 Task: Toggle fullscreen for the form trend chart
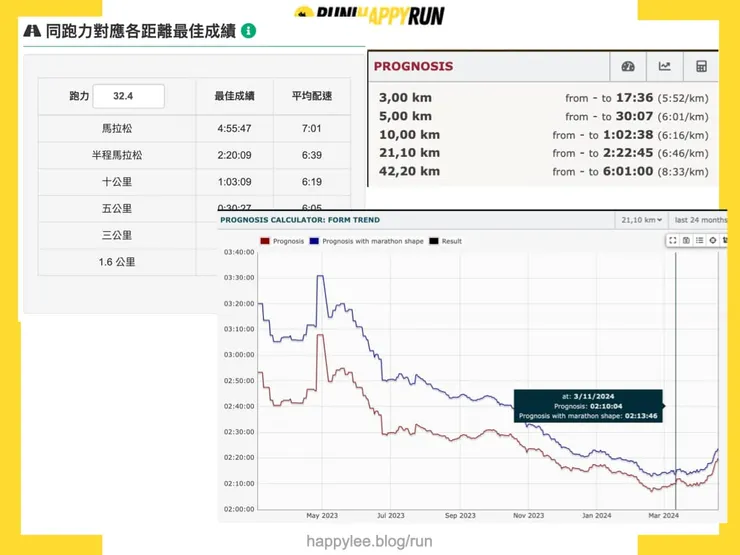pyautogui.click(x=673, y=240)
